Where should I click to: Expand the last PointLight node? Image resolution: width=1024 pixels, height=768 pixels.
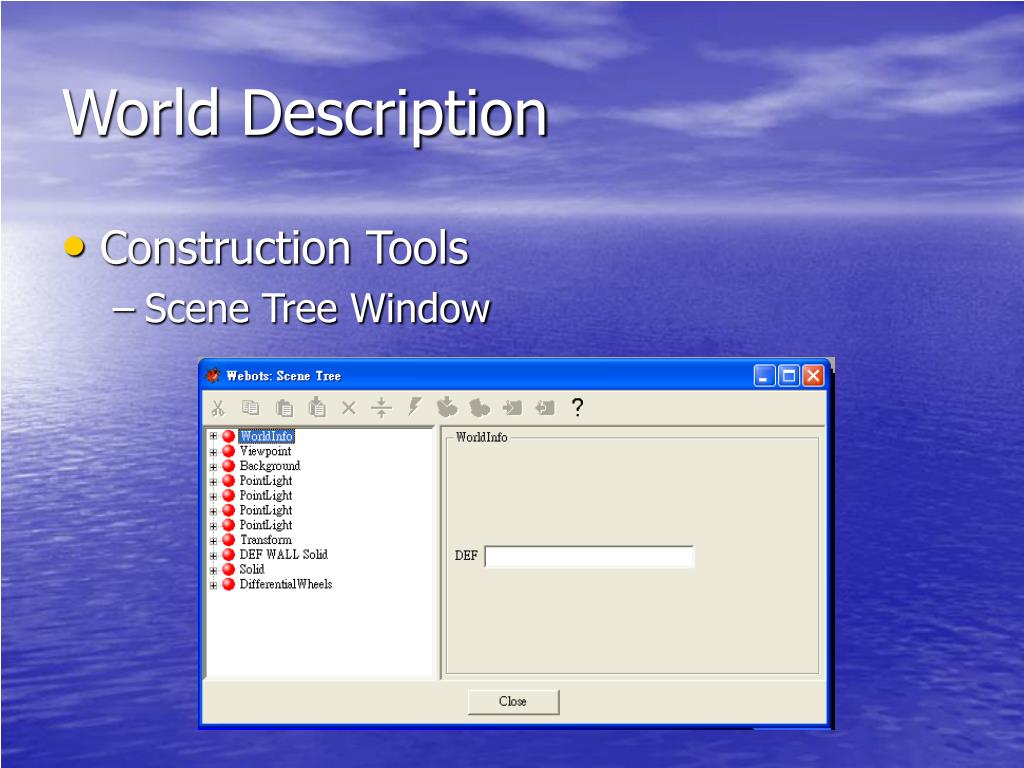click(213, 526)
